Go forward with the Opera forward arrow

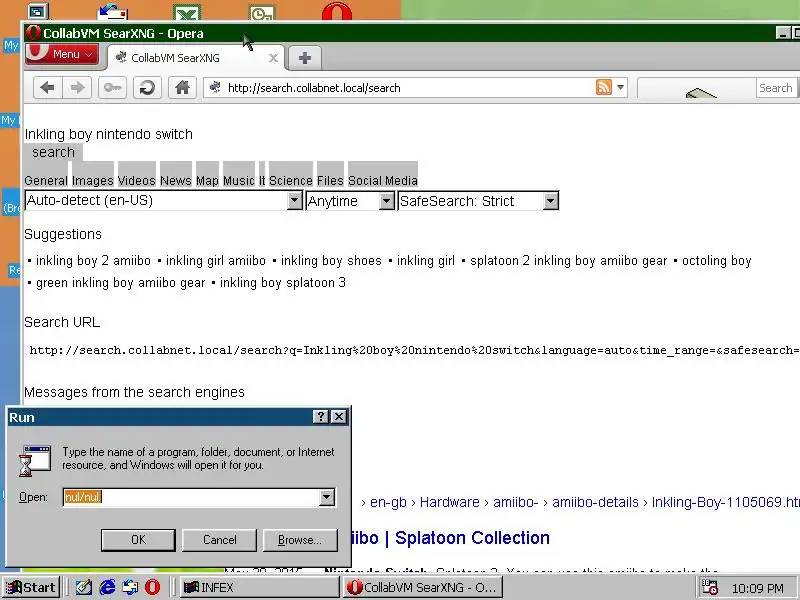coord(77,88)
